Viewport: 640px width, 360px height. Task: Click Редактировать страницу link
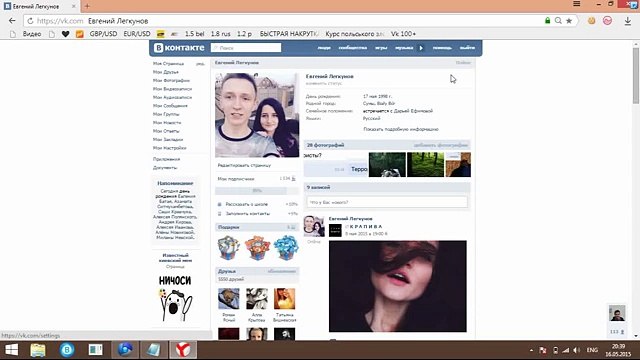(244, 165)
